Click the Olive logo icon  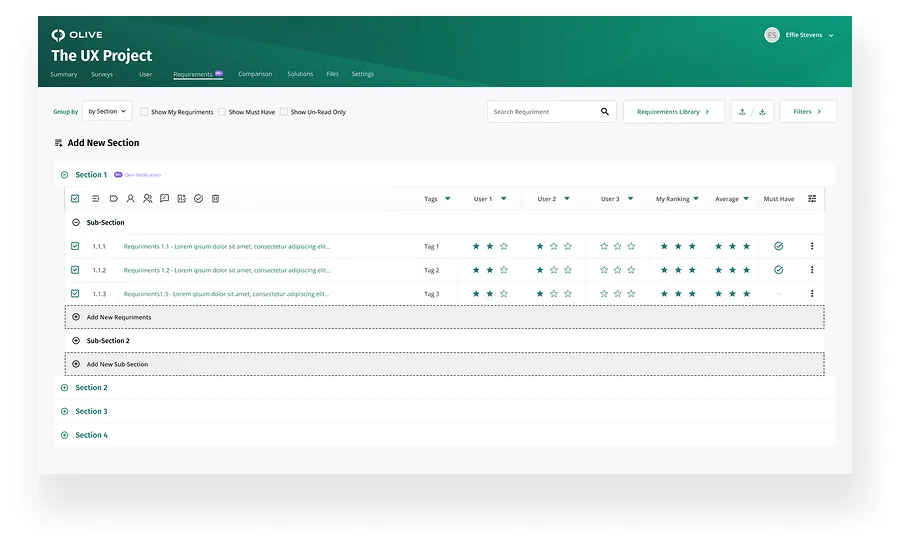coord(58,35)
